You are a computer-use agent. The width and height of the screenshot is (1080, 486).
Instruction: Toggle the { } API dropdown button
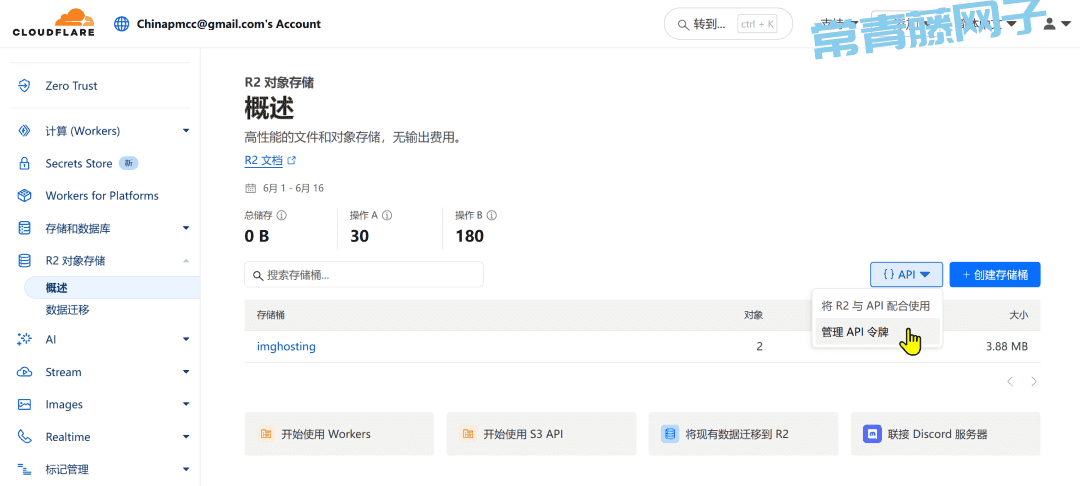(906, 275)
